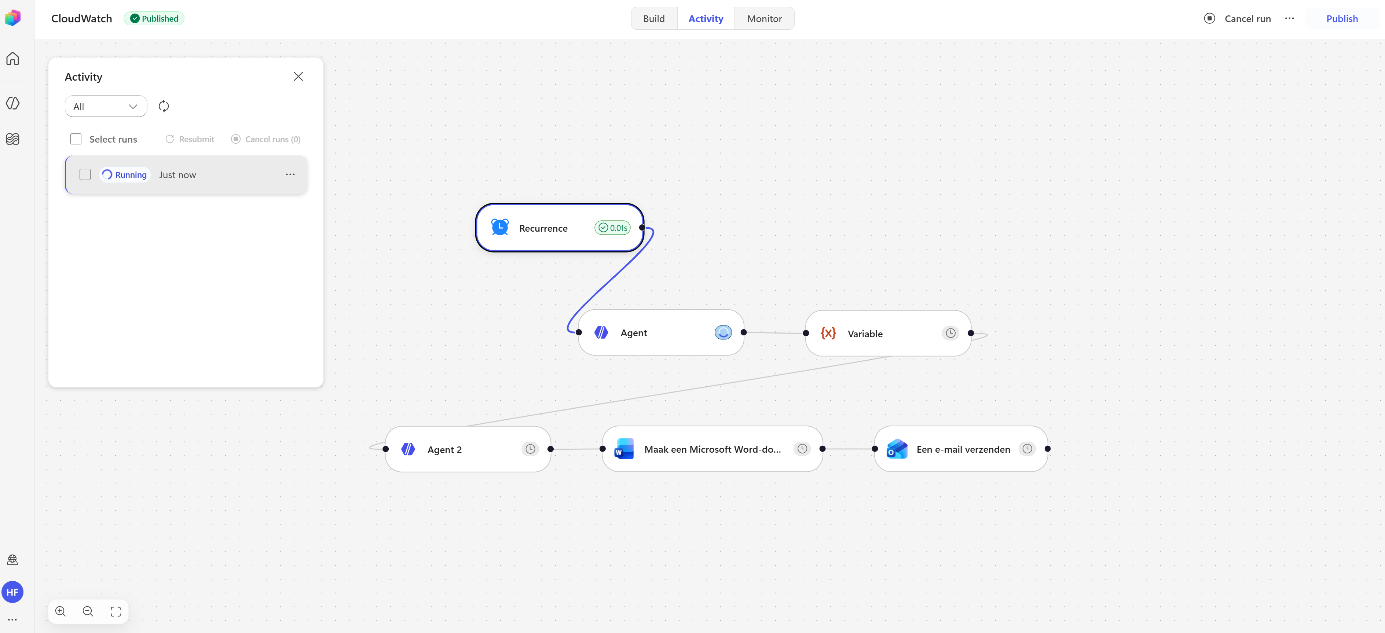Click the Activity panel heading
The image size is (1385, 633).
click(84, 77)
